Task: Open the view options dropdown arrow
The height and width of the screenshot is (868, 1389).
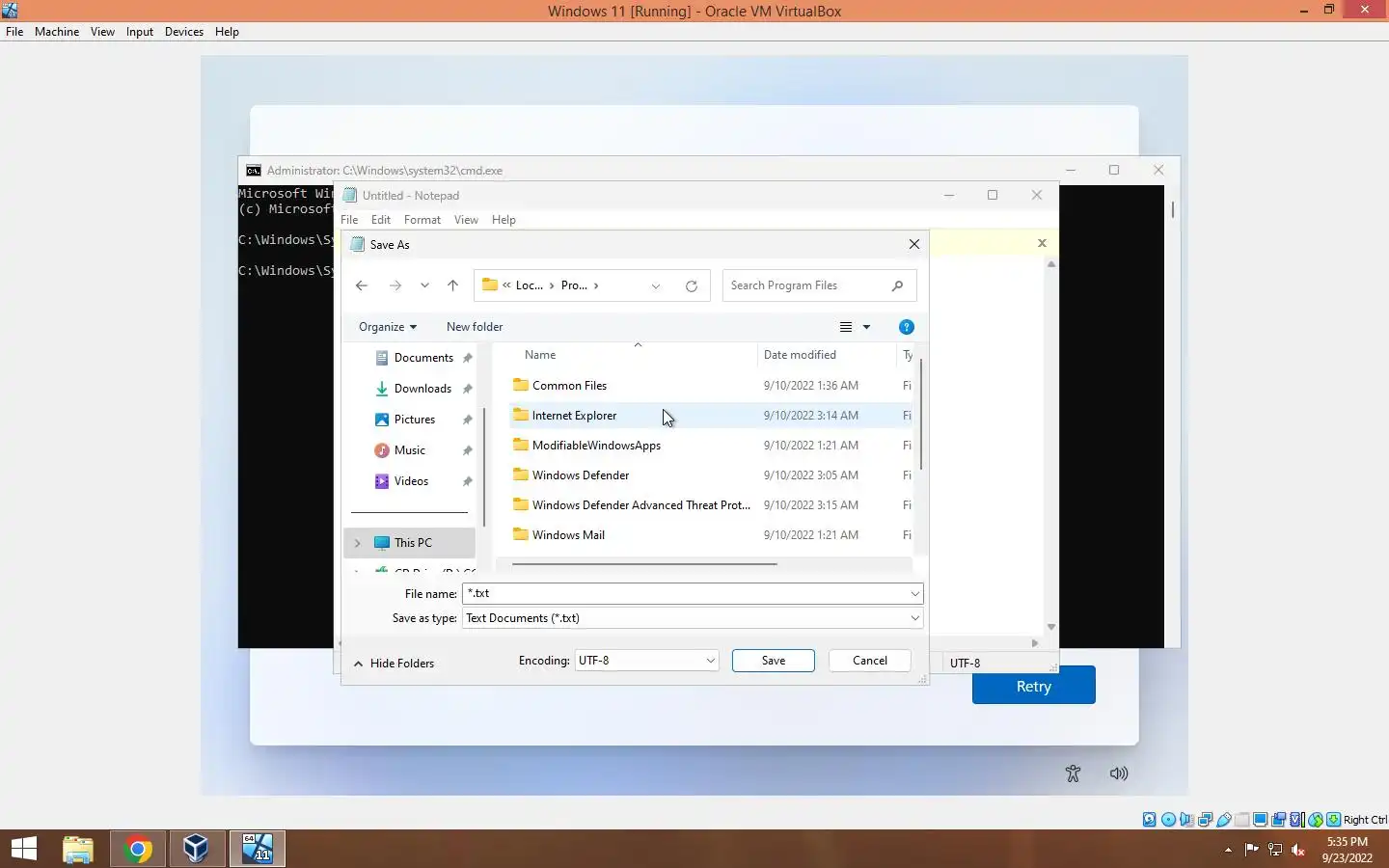Action: 866,327
